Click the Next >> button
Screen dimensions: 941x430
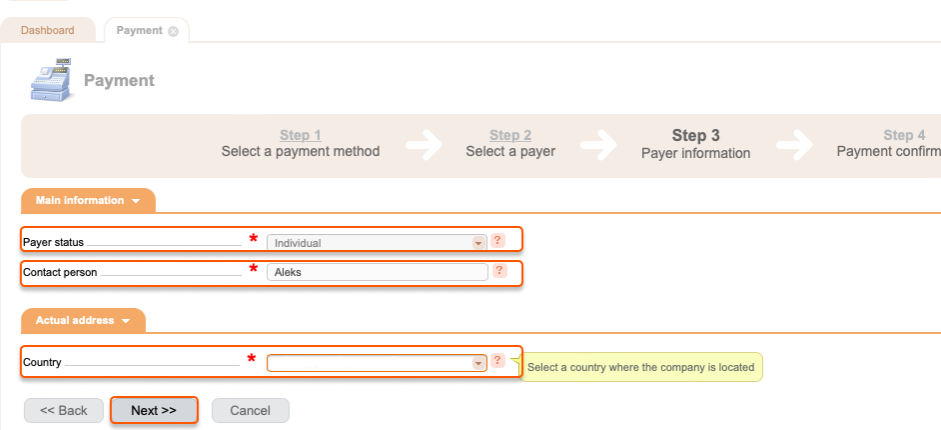(154, 410)
